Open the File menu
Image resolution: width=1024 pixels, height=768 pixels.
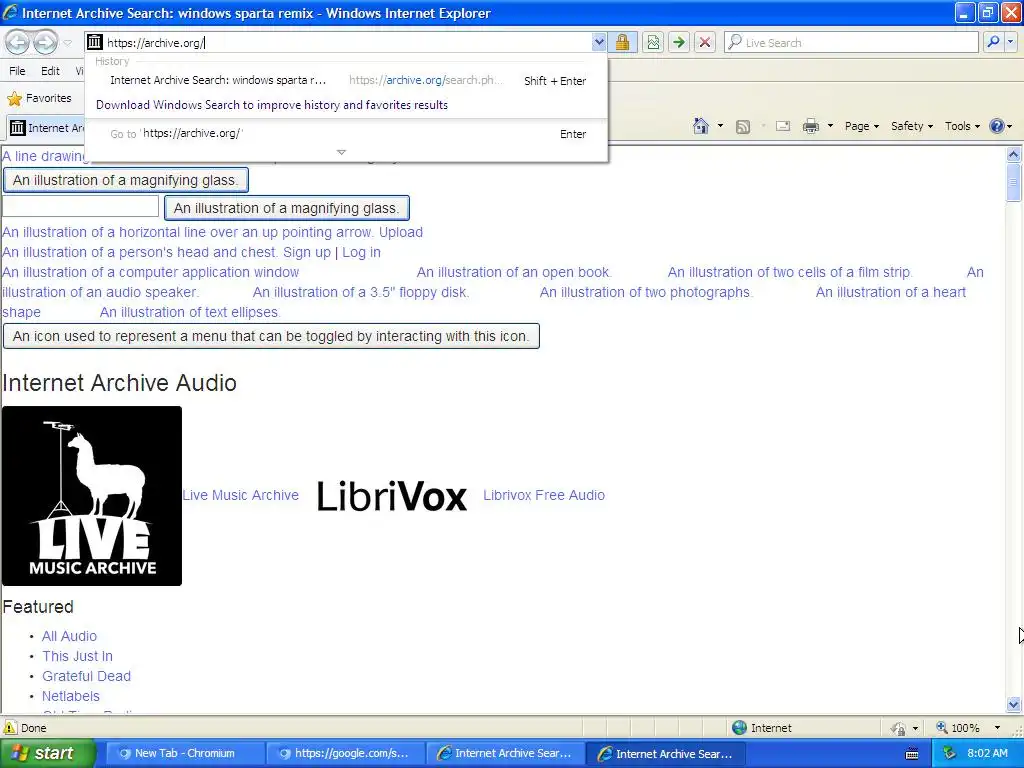coord(18,71)
